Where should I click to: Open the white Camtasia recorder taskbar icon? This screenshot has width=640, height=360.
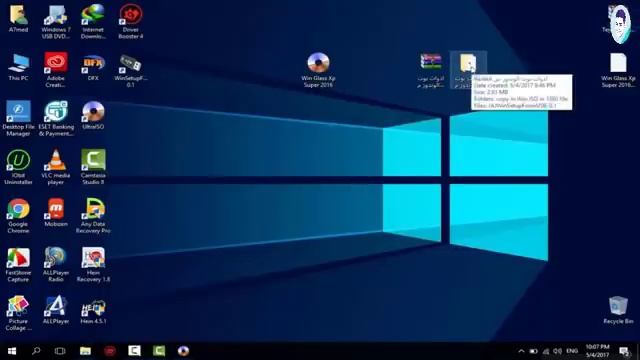click(134, 351)
